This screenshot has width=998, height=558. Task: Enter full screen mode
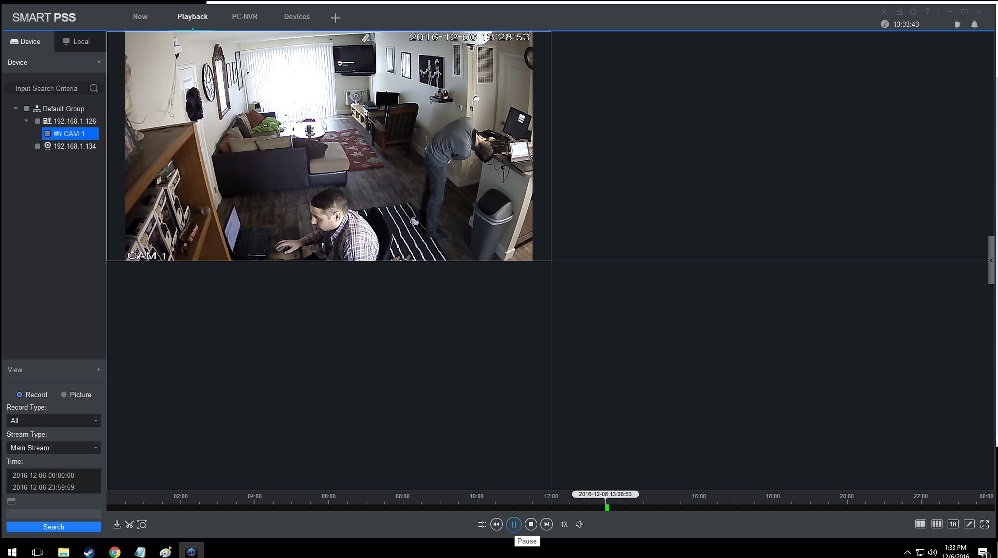point(985,524)
